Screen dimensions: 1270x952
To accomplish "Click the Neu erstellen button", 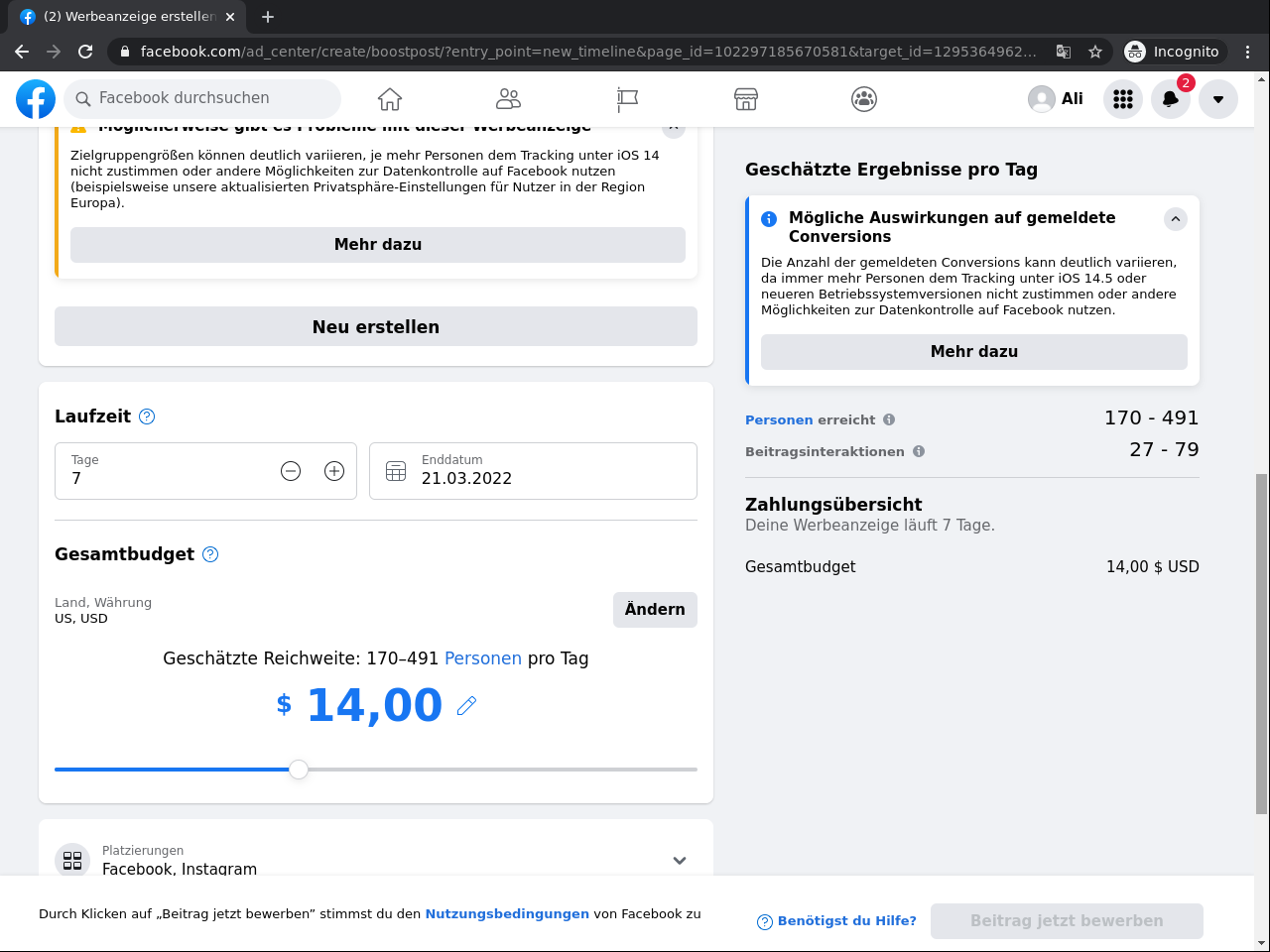I will click(x=376, y=326).
